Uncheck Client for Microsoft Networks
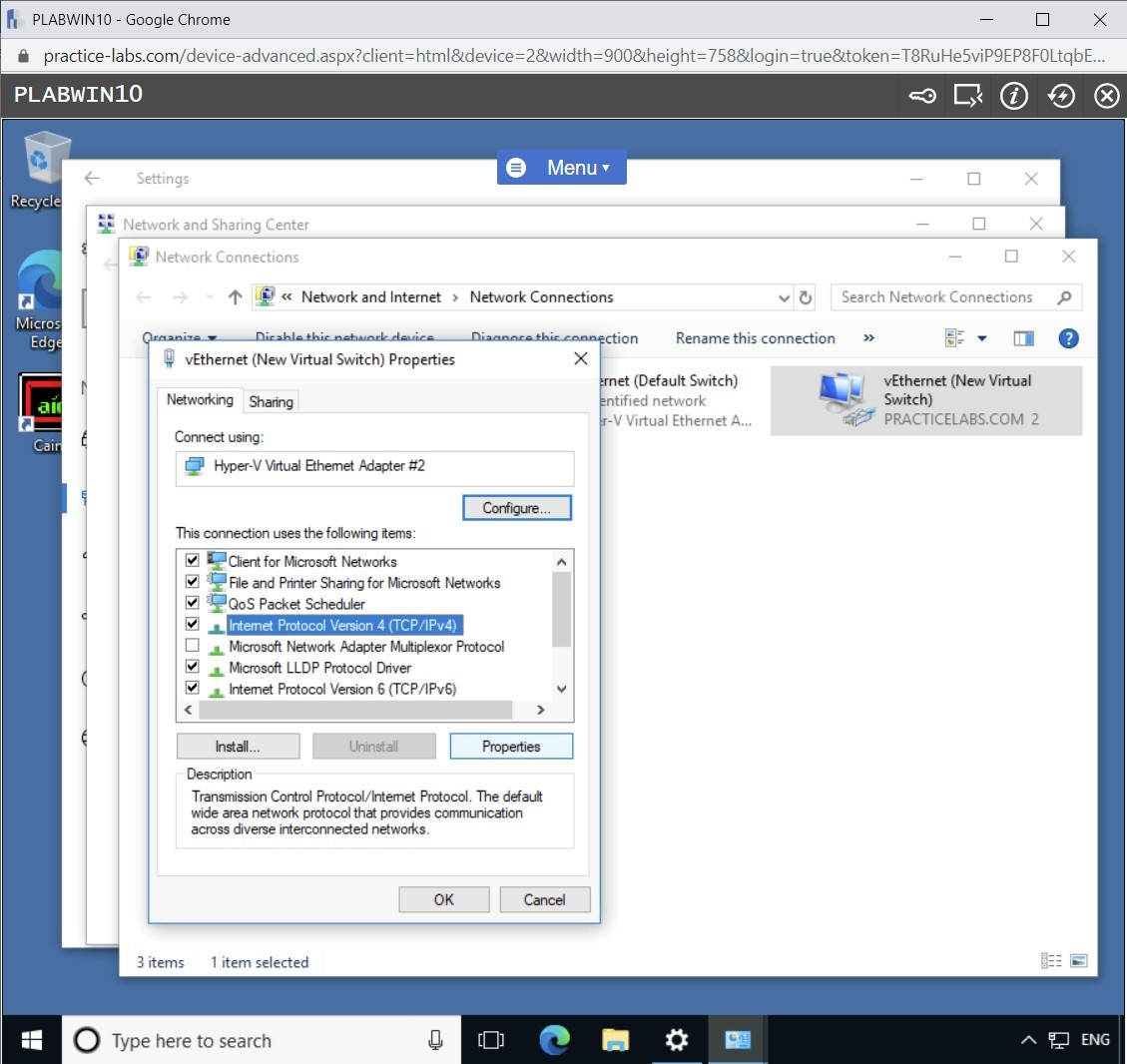 pyautogui.click(x=193, y=560)
